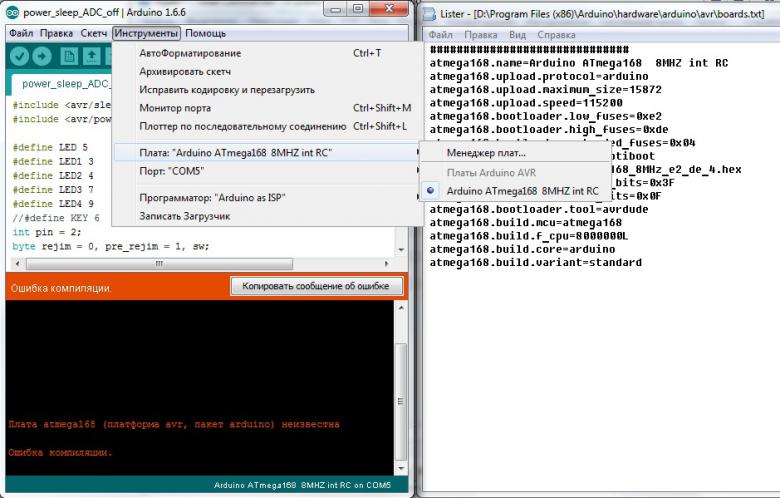780x498 pixels.
Task: Click the Verify sketch checkmark icon
Action: 19,56
